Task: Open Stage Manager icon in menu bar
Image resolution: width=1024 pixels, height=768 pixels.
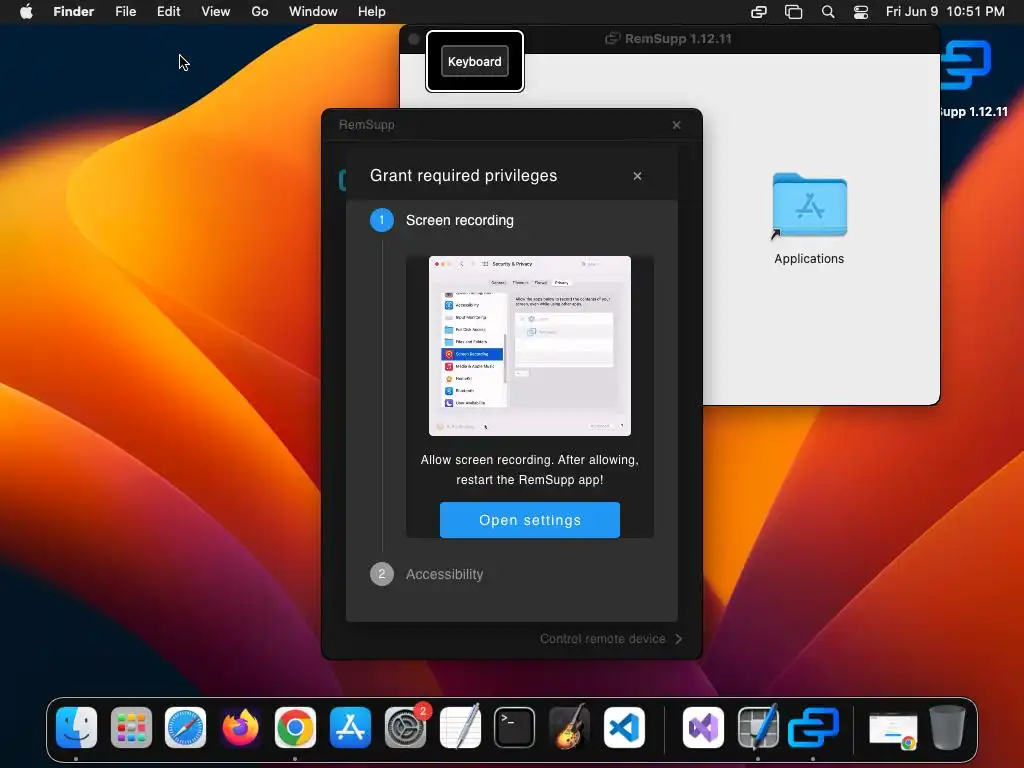Action: 793,12
